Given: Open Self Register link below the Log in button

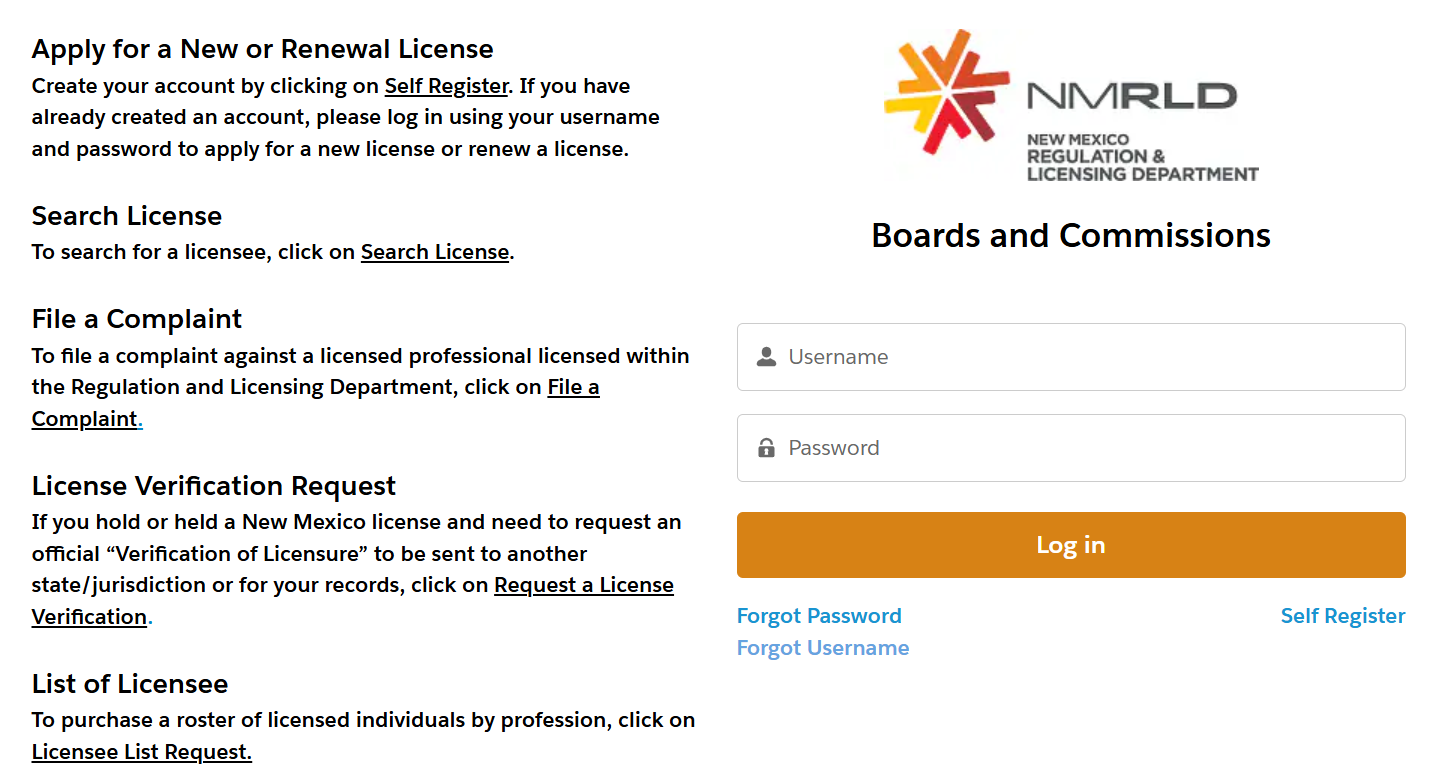Looking at the screenshot, I should [x=1342, y=616].
